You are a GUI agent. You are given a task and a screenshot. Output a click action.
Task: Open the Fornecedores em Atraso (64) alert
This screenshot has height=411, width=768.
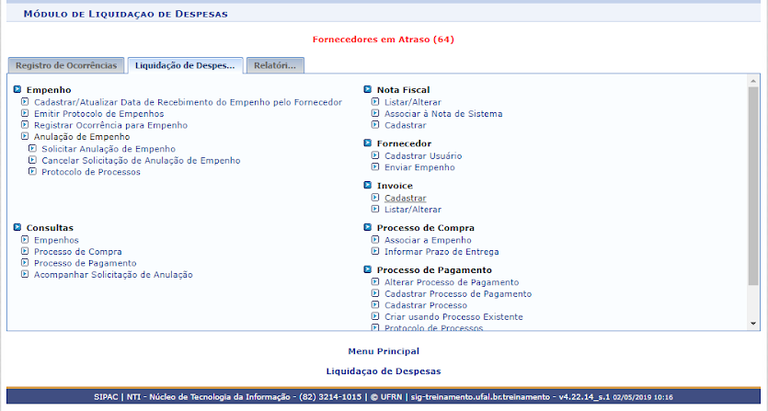384,39
